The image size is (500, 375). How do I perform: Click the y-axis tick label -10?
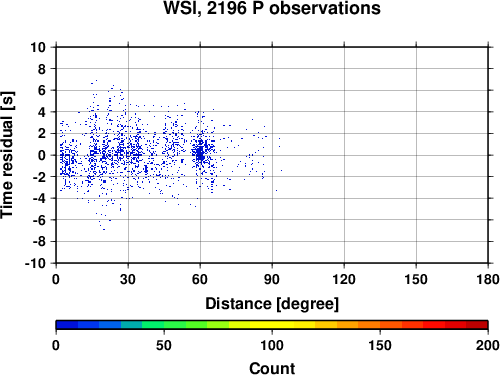tap(35, 263)
